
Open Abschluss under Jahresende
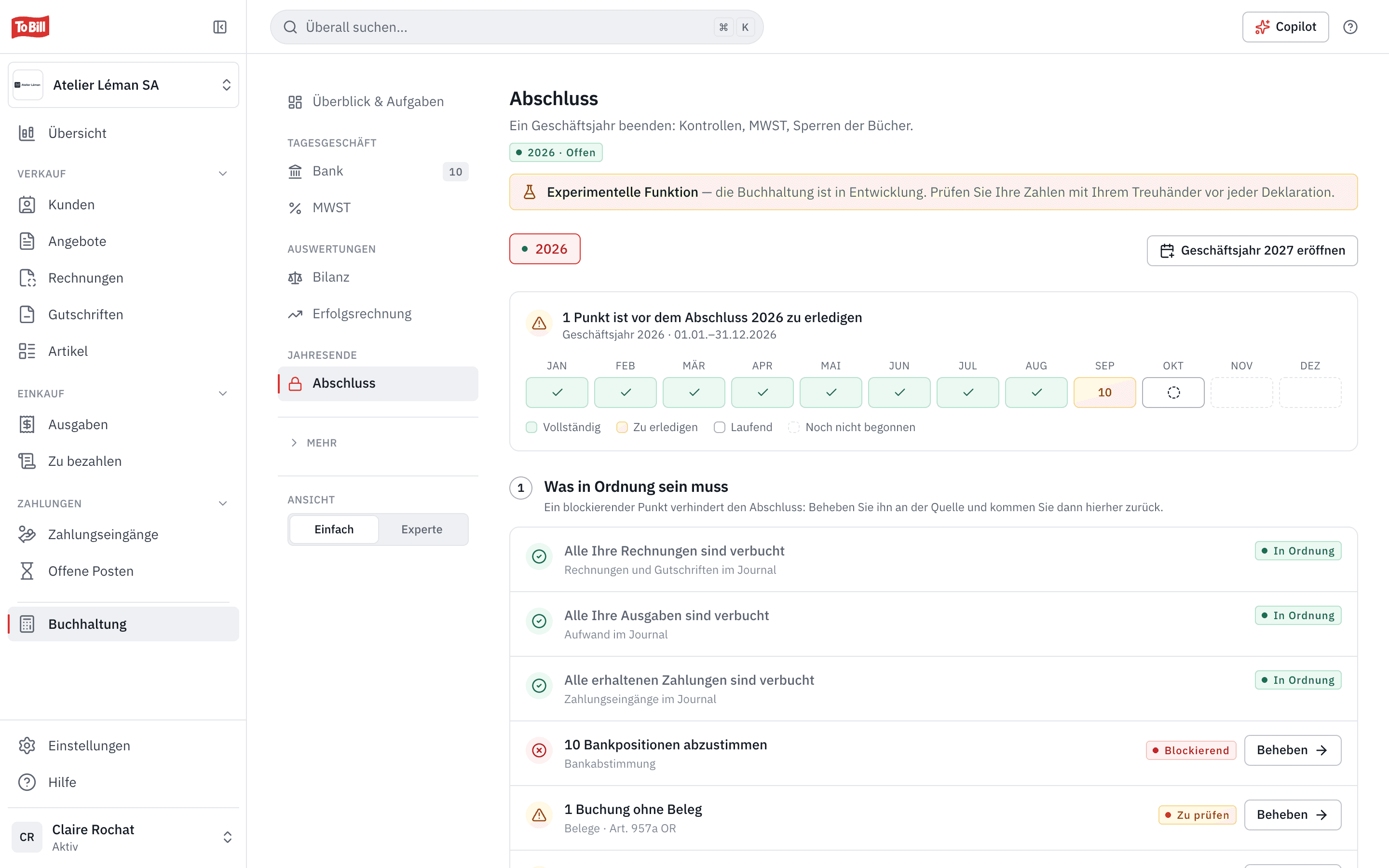click(x=378, y=383)
